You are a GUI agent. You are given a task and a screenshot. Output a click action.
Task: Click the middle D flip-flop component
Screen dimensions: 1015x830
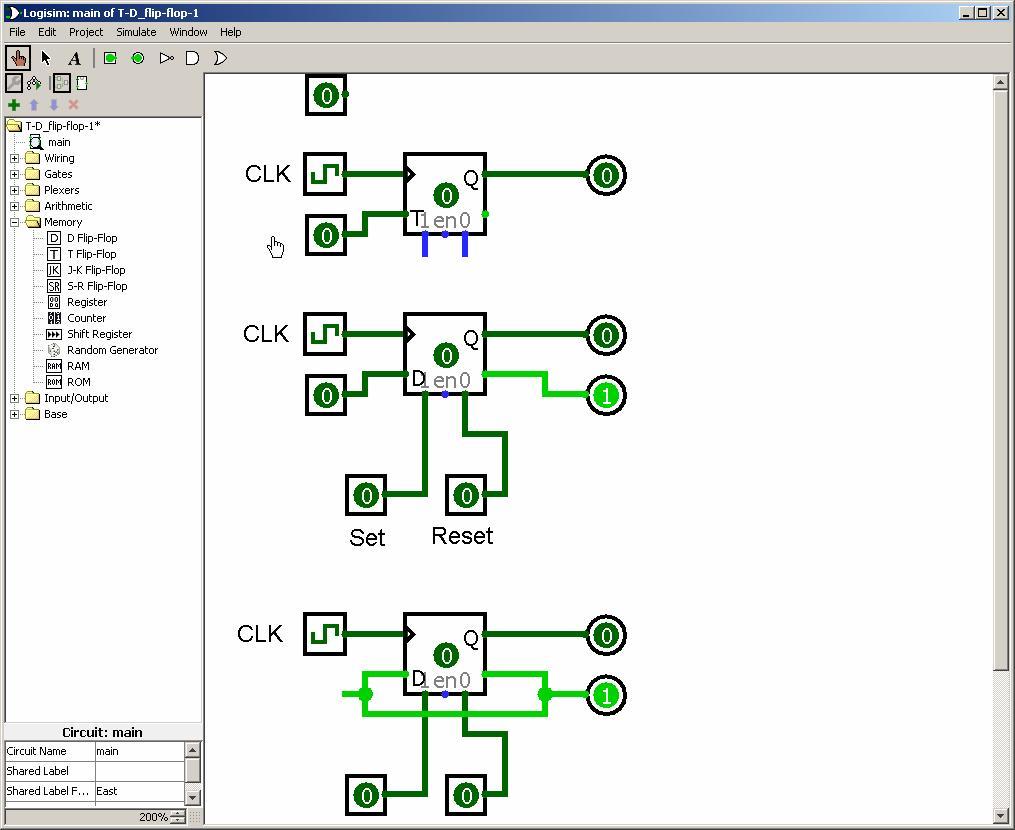pyautogui.click(x=445, y=354)
